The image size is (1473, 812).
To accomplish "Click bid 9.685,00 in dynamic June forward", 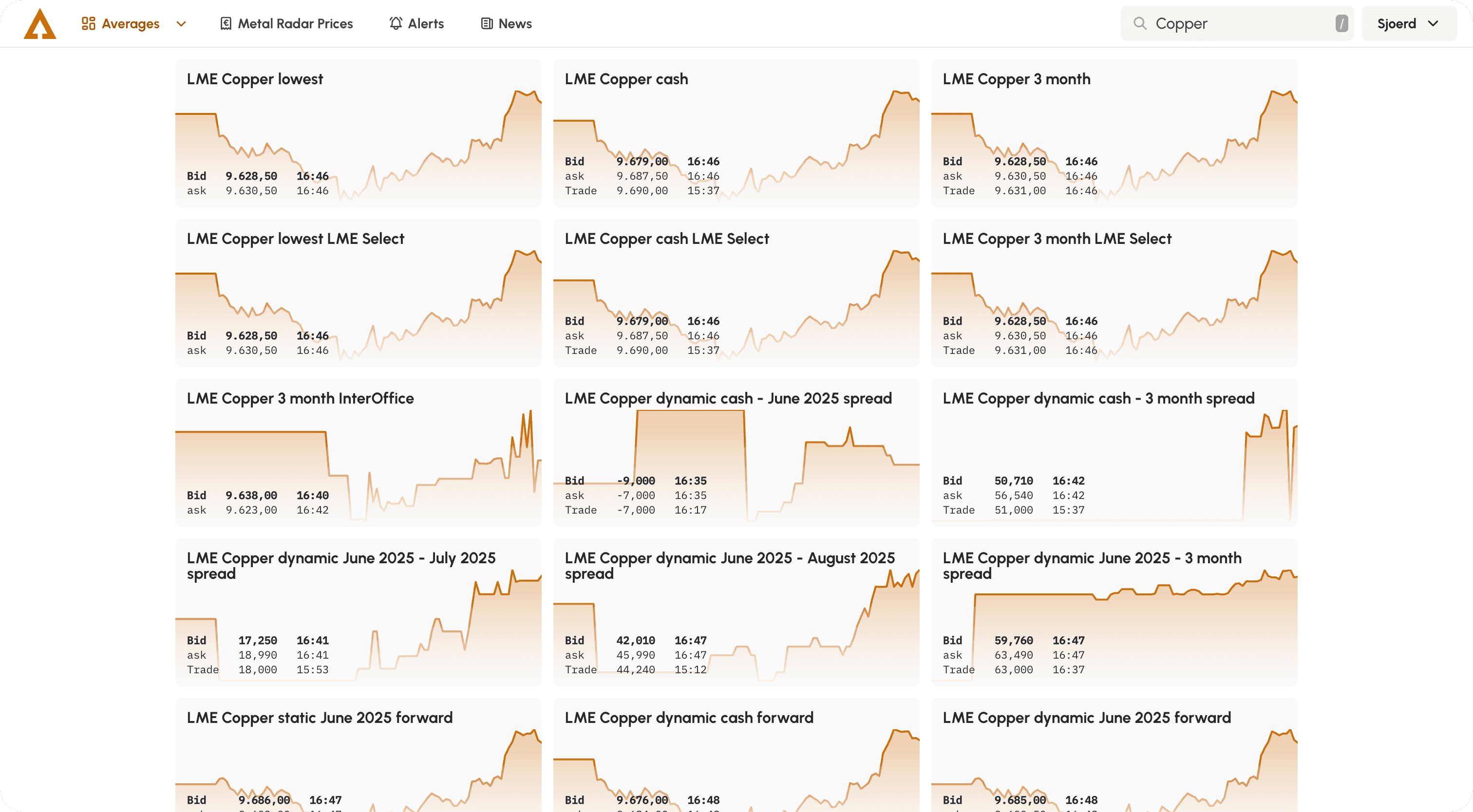I will pos(1020,800).
